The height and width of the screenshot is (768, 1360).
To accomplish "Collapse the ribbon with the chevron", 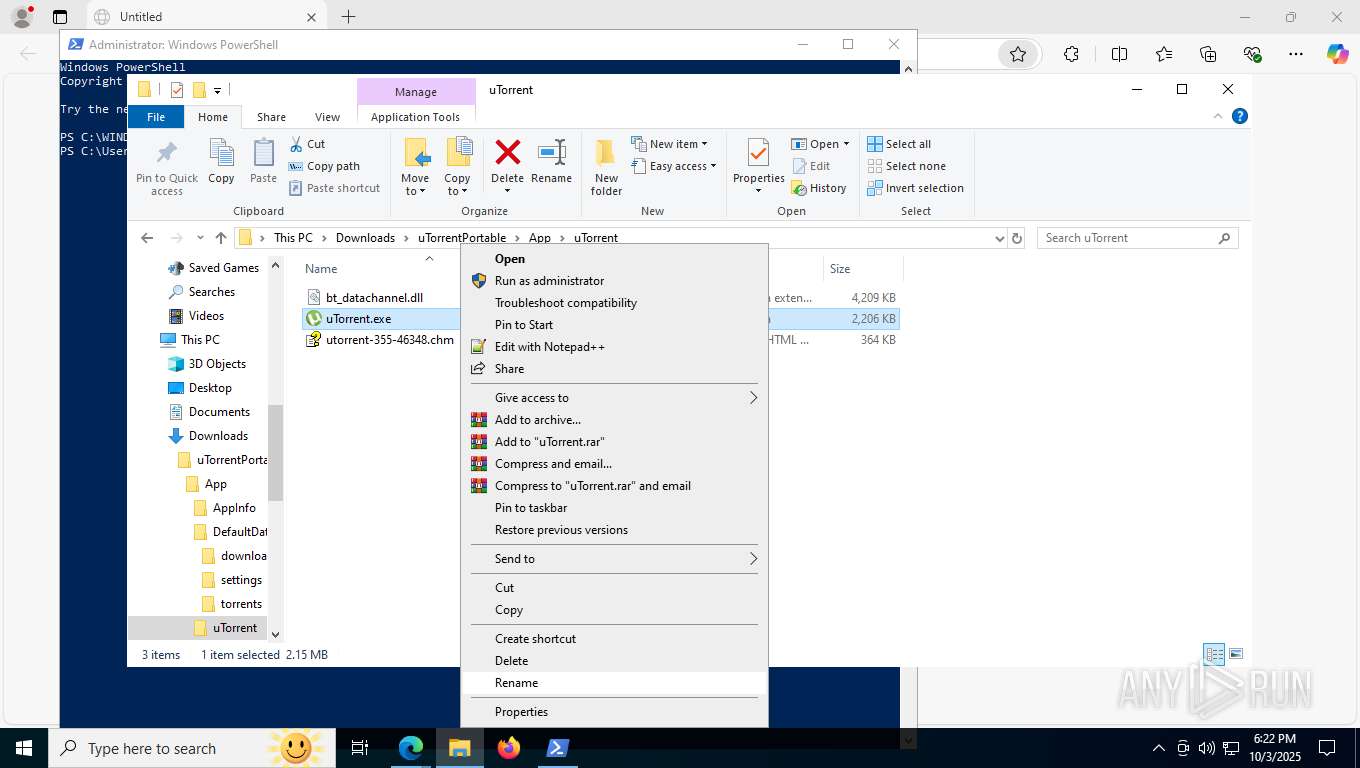I will pos(1218,116).
